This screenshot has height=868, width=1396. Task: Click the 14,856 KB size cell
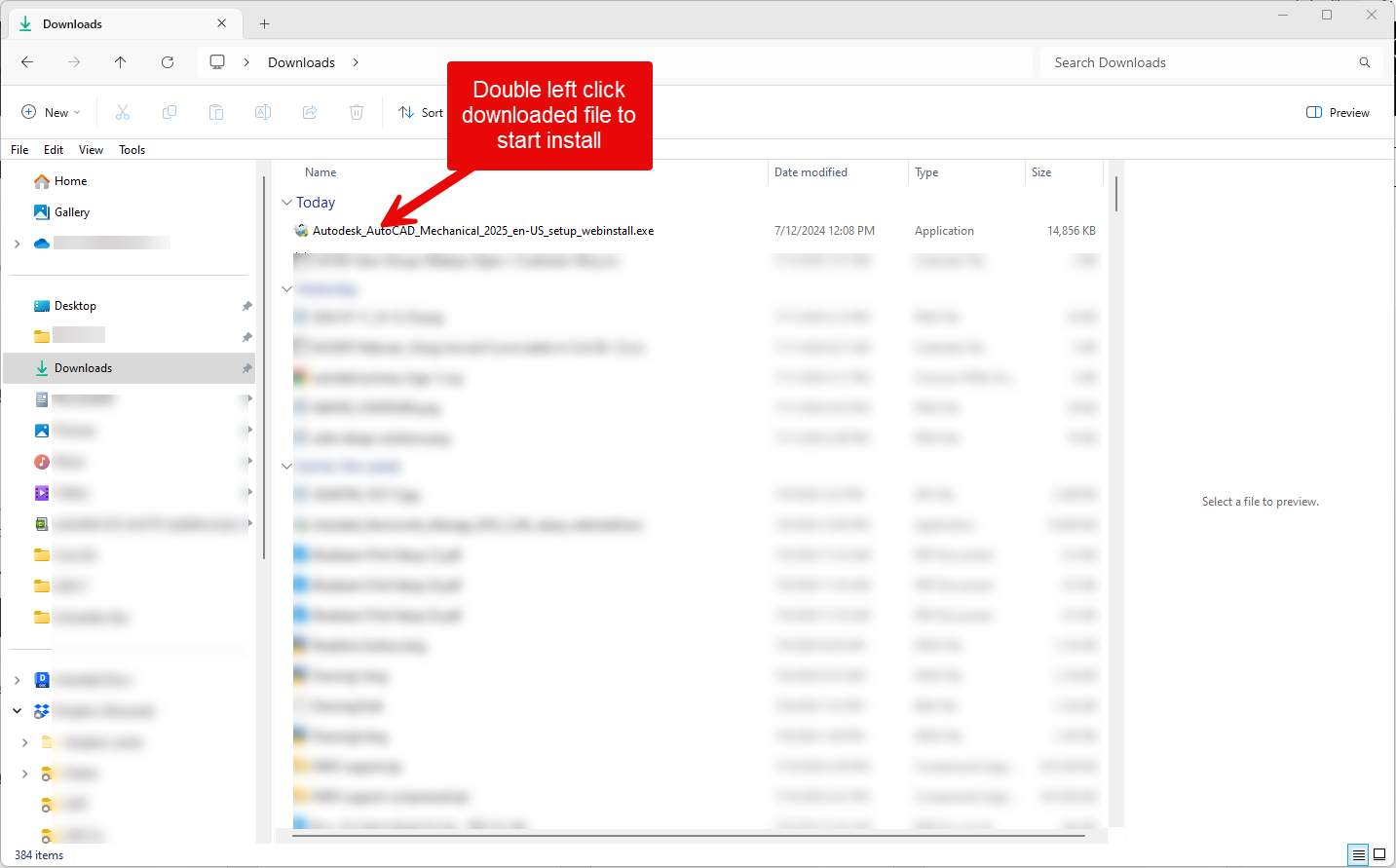pos(1072,231)
